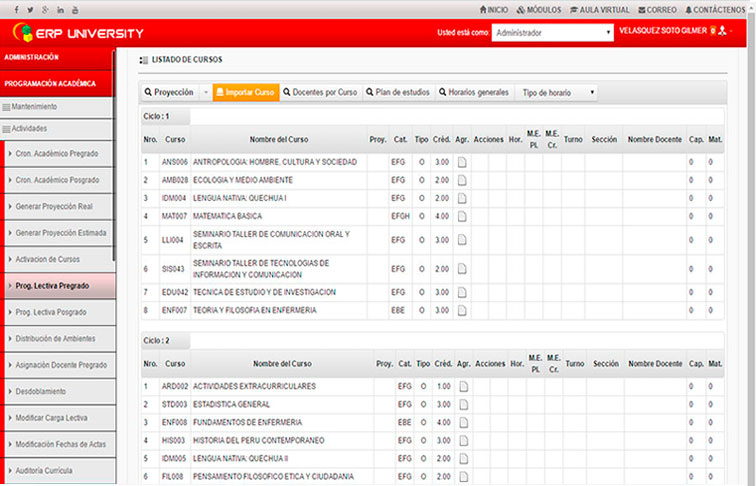Viewport: 756px width, 486px height.
Task: Click the user profile icon beside VELASQUEZ SOTO GILMER
Action: [722, 31]
